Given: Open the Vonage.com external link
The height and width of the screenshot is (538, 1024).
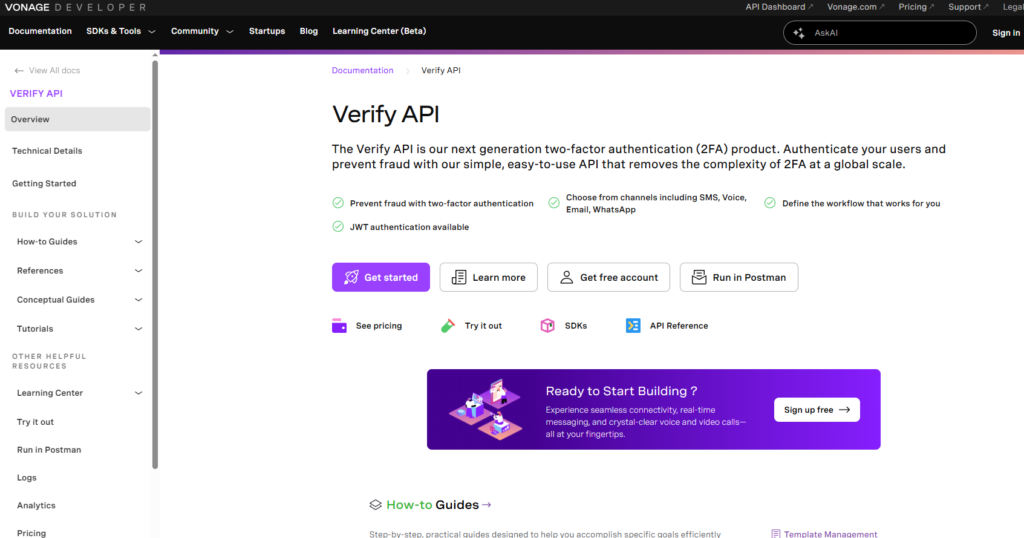Looking at the screenshot, I should [856, 7].
